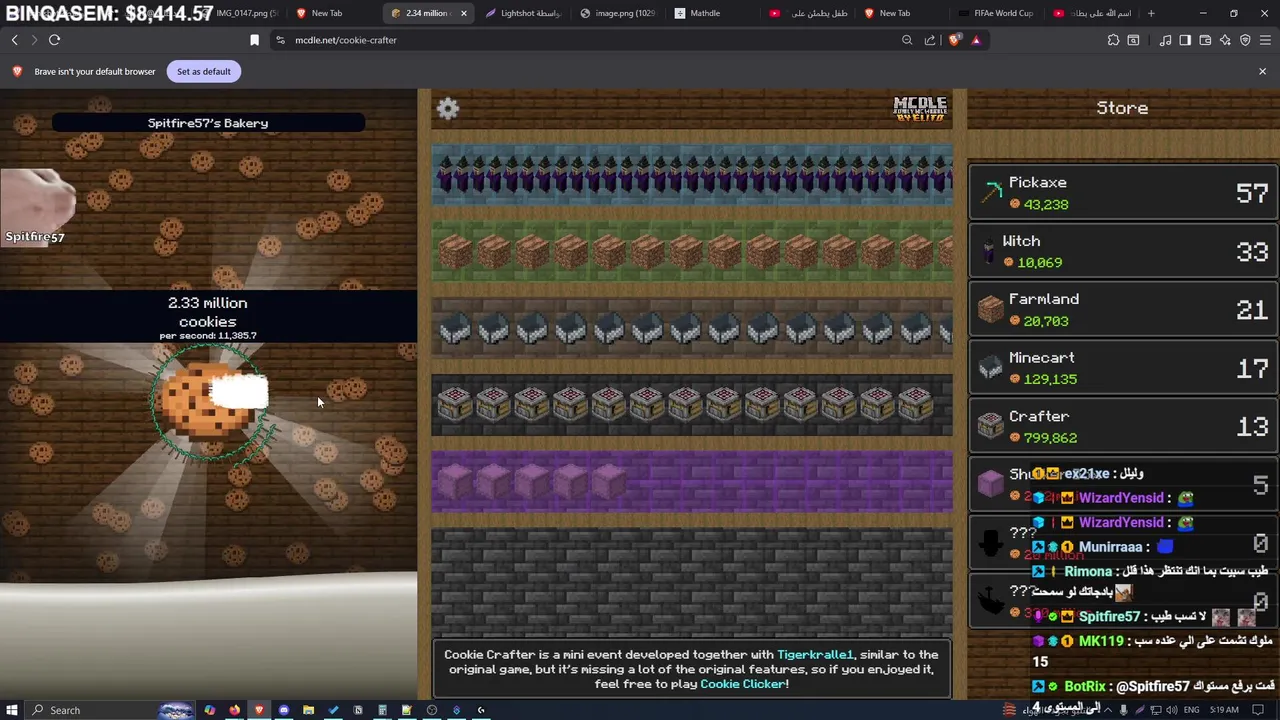Buy a Crafter from the store
The image size is (1280, 720).
click(1123, 427)
